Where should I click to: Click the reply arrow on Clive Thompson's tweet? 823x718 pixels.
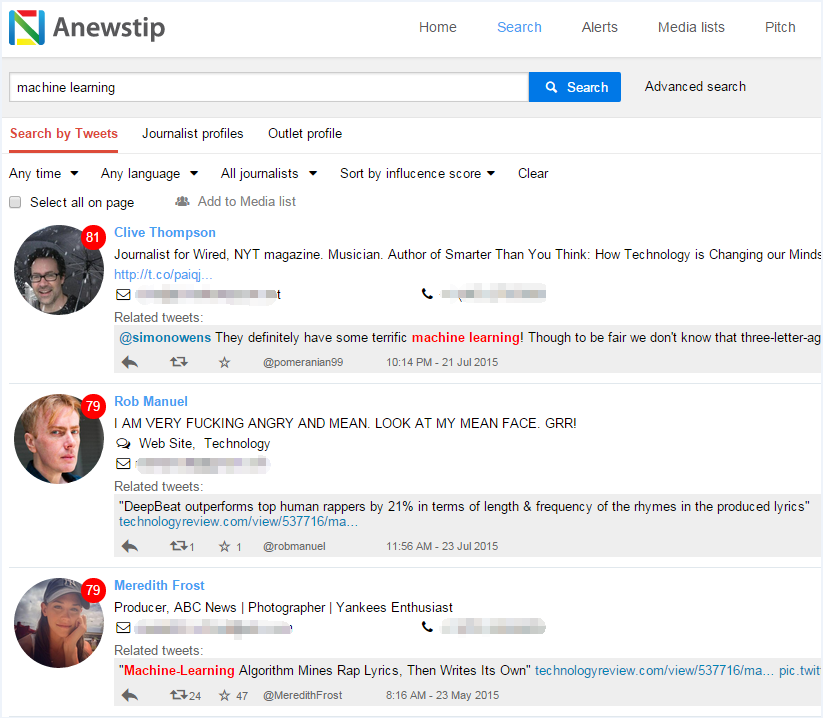130,362
